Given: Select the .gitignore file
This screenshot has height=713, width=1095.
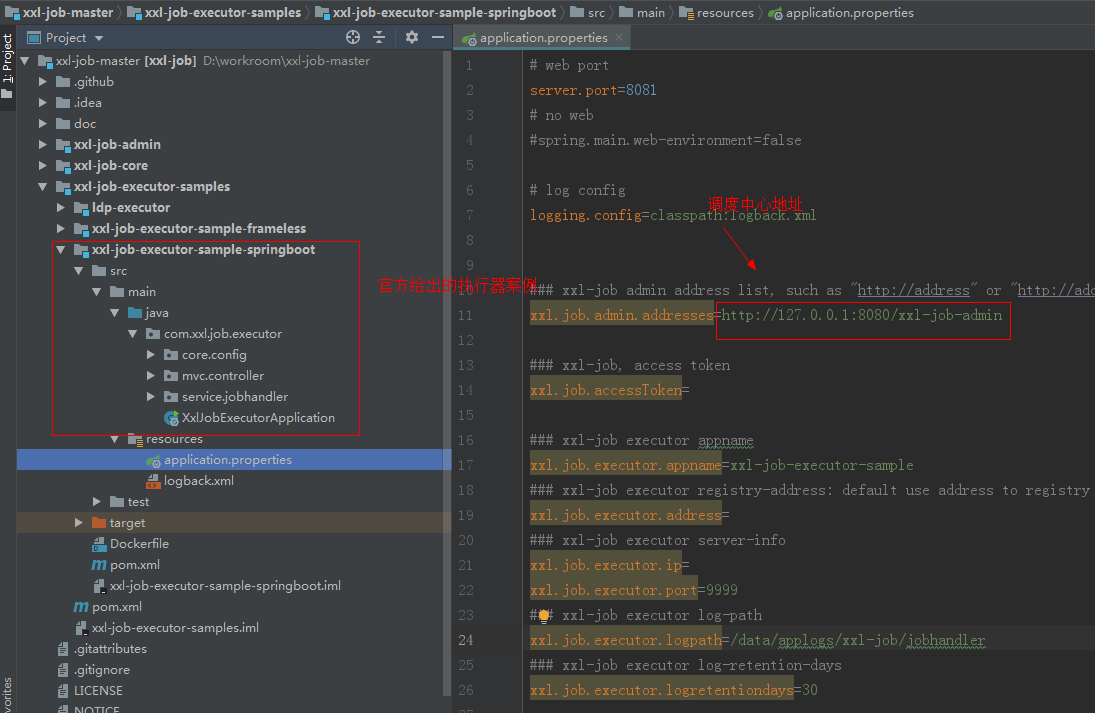Looking at the screenshot, I should tap(101, 669).
